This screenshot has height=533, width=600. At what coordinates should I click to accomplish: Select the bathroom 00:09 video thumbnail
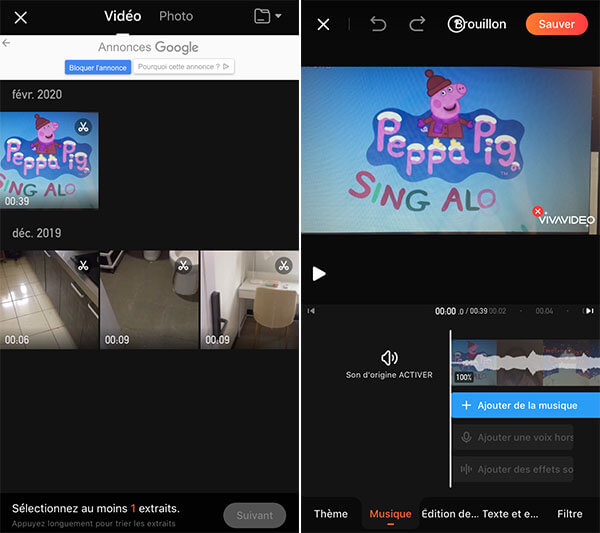tap(149, 300)
